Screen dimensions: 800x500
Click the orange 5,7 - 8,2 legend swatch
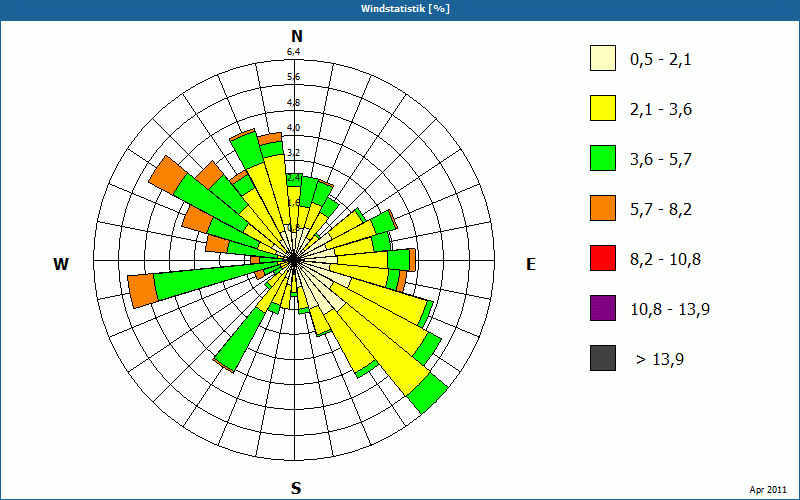click(x=603, y=208)
